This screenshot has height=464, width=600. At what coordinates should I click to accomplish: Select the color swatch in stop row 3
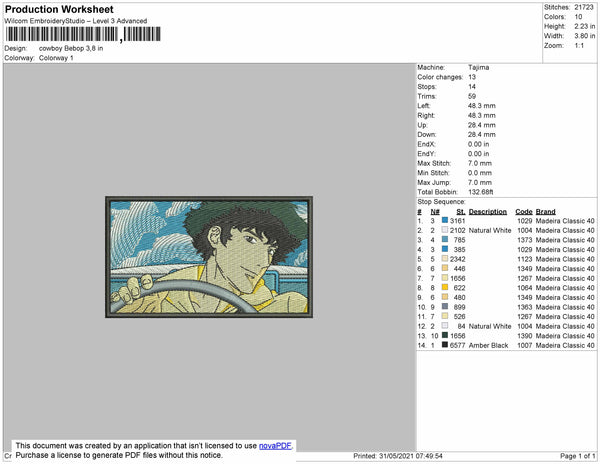(x=445, y=239)
